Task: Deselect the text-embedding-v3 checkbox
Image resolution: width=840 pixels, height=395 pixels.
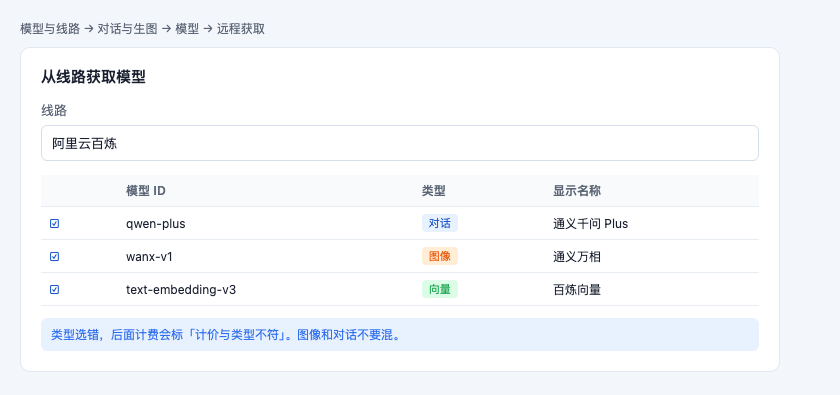Action: point(54,289)
